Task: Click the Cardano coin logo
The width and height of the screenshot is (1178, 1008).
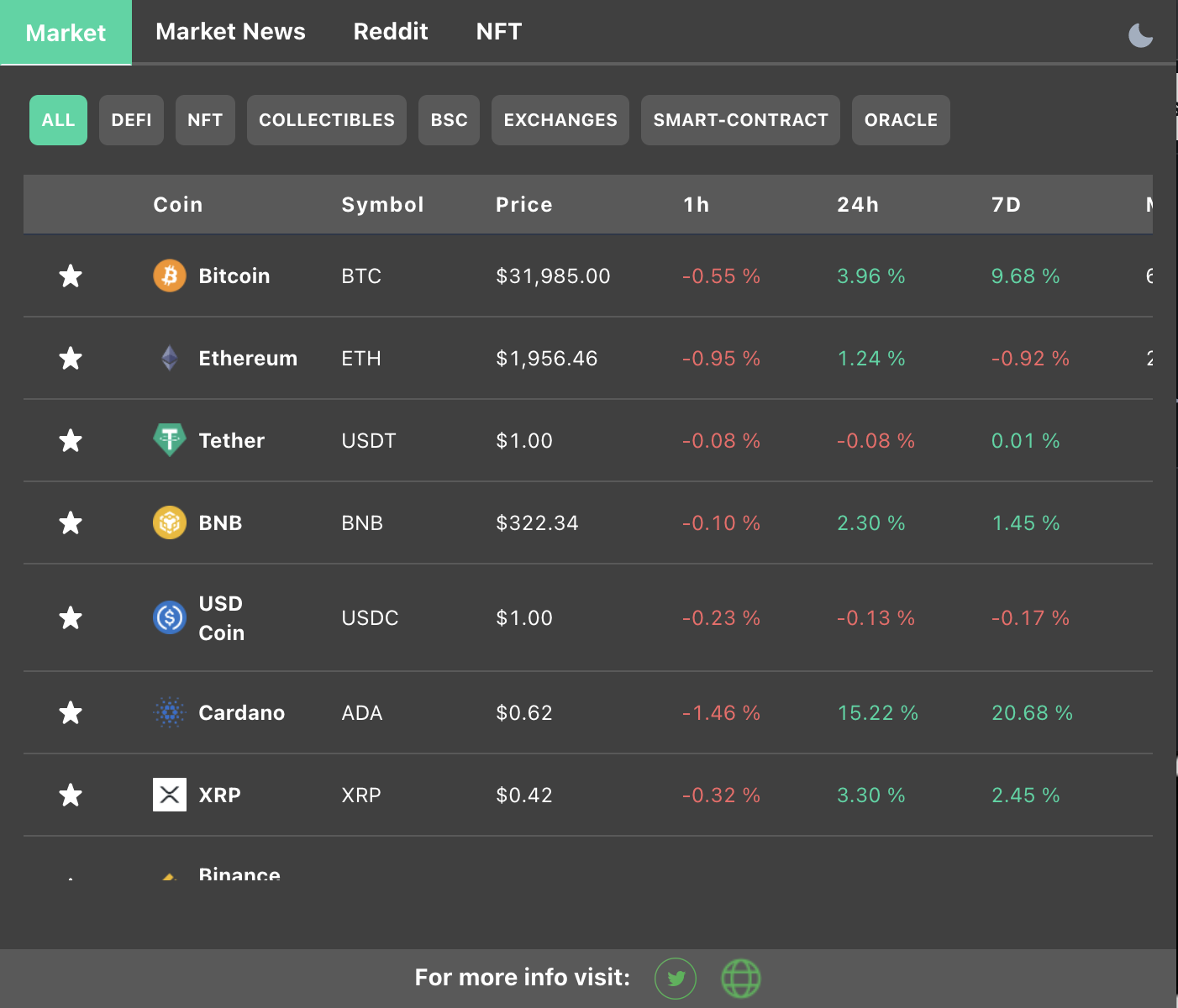Action: coord(170,712)
